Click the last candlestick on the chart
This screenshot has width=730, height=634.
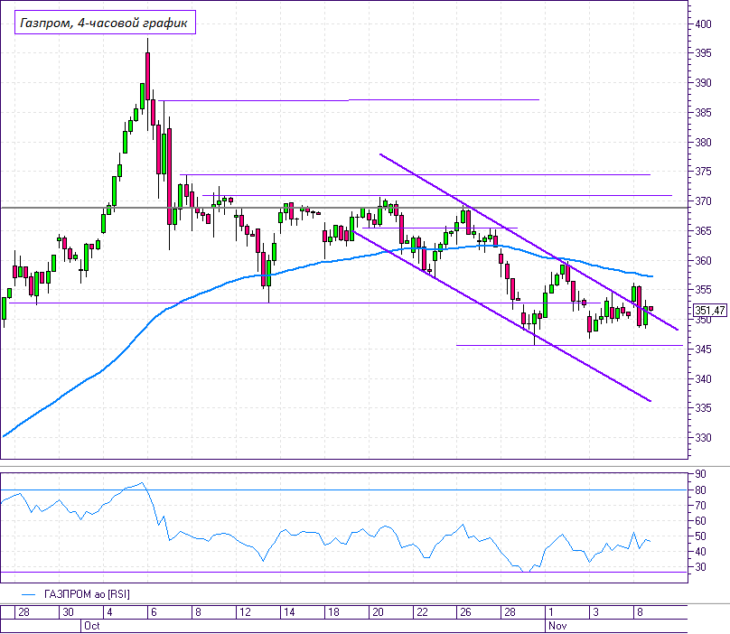click(x=651, y=308)
